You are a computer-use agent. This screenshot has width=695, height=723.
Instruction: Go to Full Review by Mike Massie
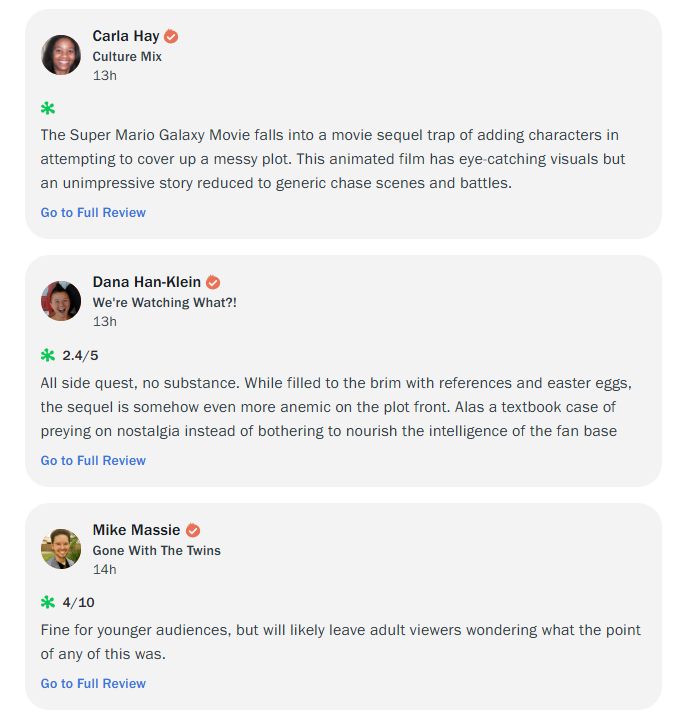point(93,683)
